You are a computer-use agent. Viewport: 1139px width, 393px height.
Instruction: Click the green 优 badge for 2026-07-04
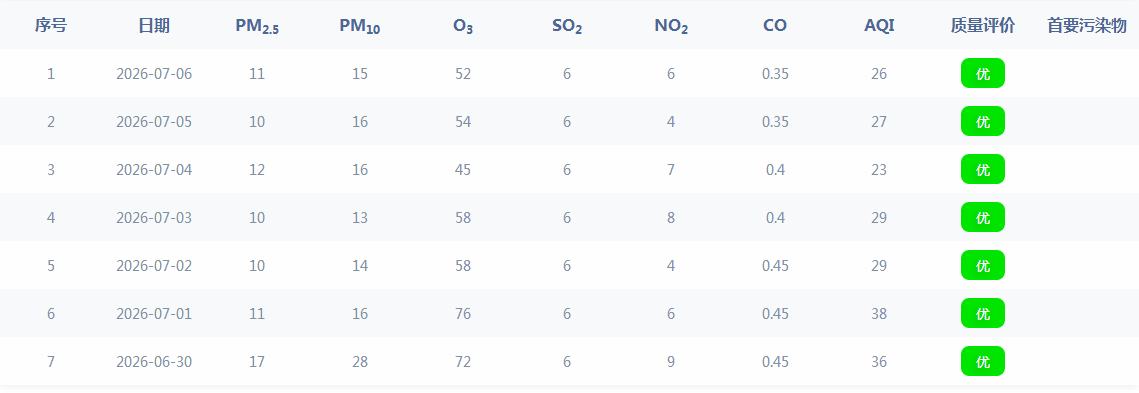click(x=983, y=169)
